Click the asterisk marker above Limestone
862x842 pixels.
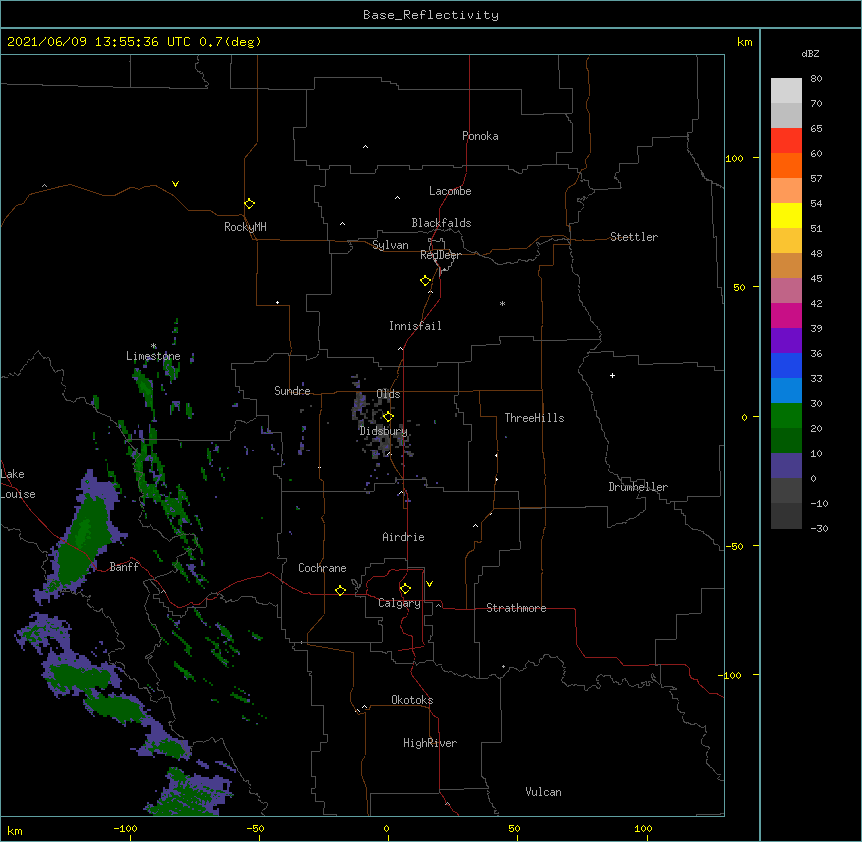click(x=154, y=346)
